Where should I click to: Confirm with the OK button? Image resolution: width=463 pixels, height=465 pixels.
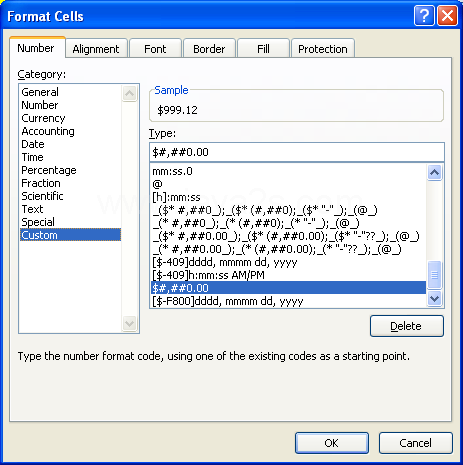[x=332, y=443]
